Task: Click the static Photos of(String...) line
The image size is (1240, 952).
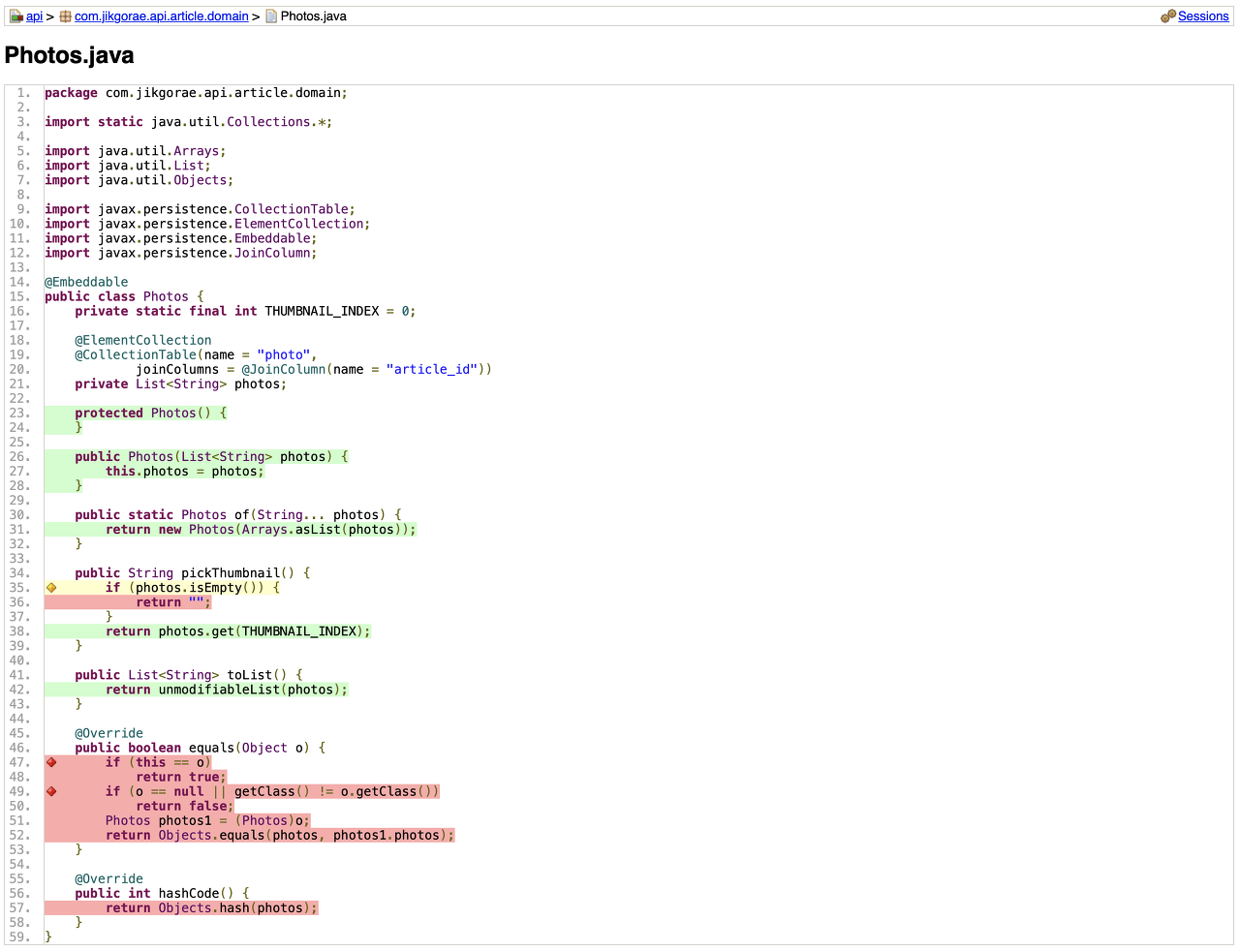Action: click(x=237, y=514)
